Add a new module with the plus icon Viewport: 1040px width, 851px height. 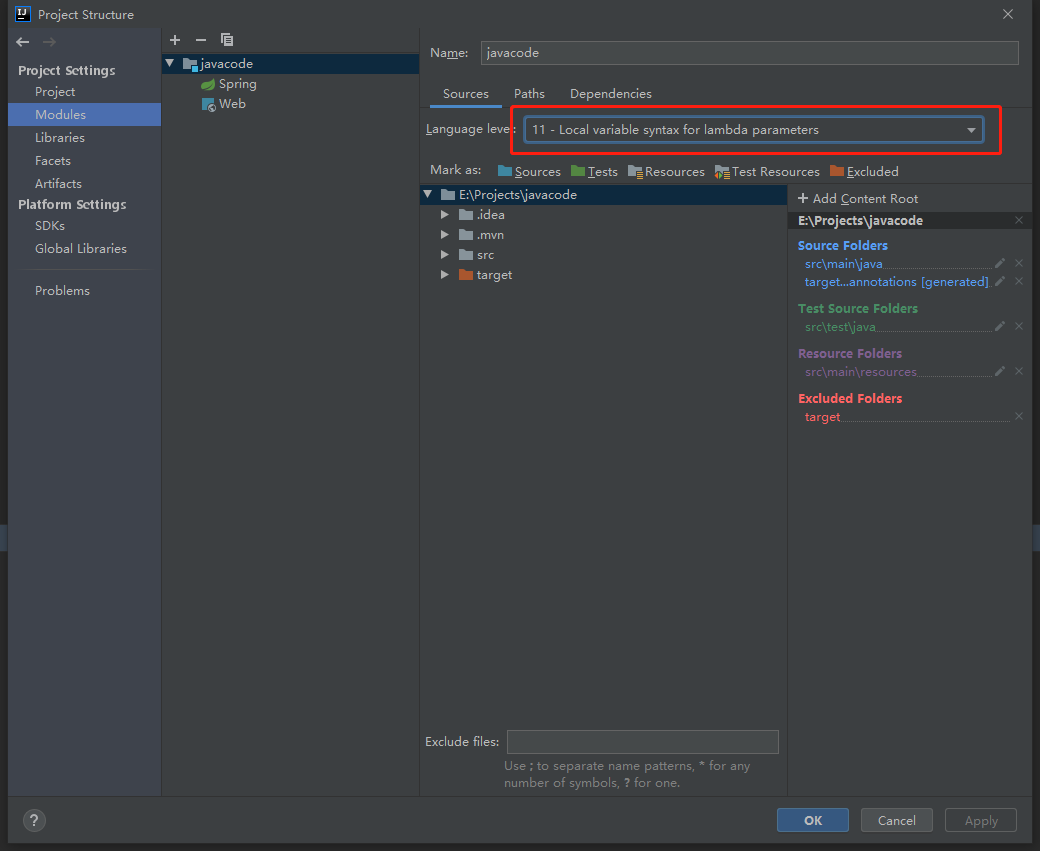point(175,40)
